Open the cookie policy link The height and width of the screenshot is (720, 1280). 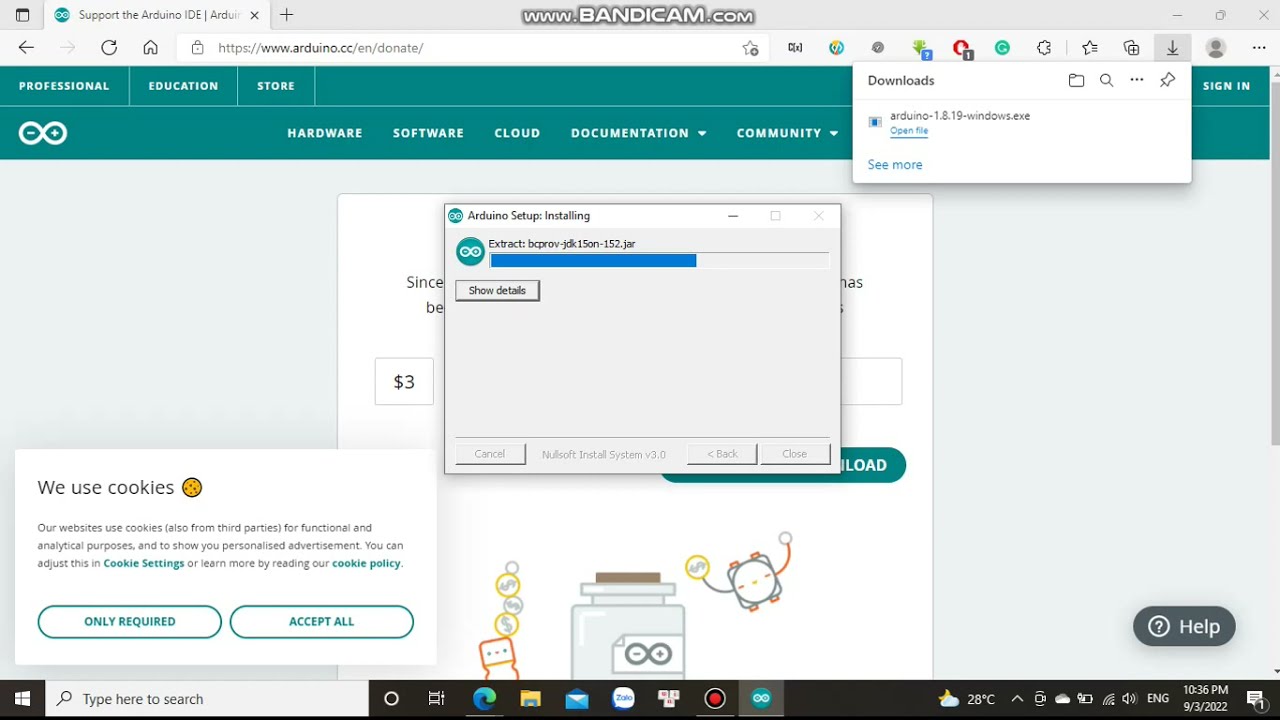(x=366, y=563)
